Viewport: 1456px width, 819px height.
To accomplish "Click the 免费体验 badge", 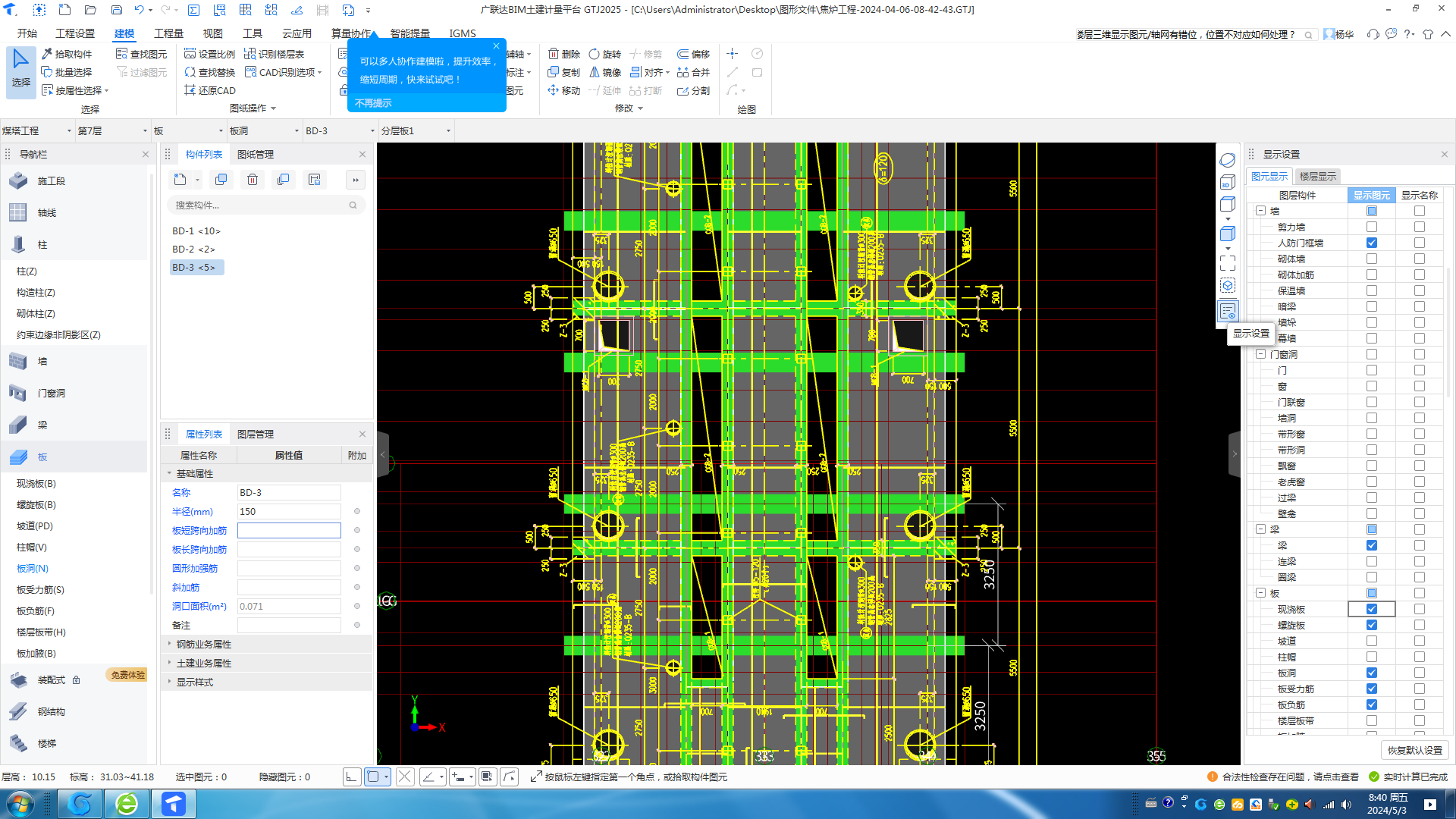I will [x=127, y=675].
